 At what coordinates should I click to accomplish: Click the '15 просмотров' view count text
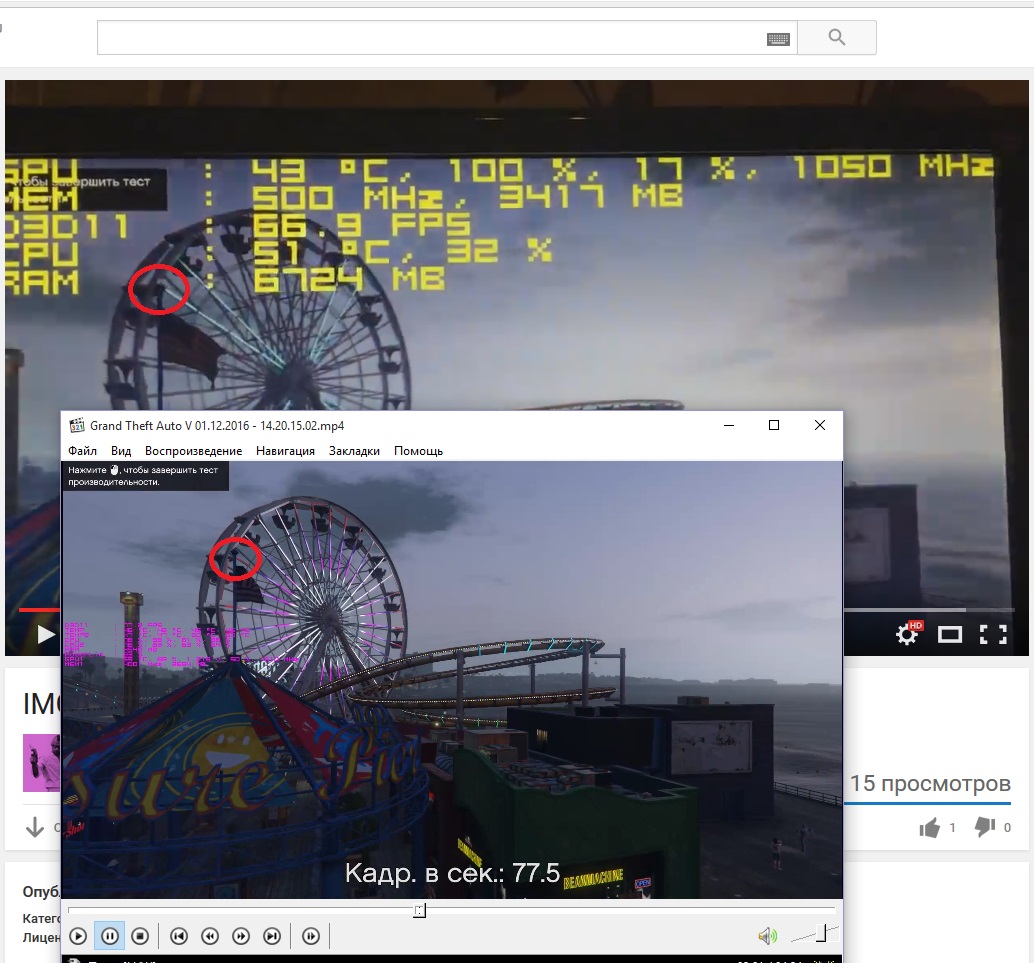tap(930, 784)
